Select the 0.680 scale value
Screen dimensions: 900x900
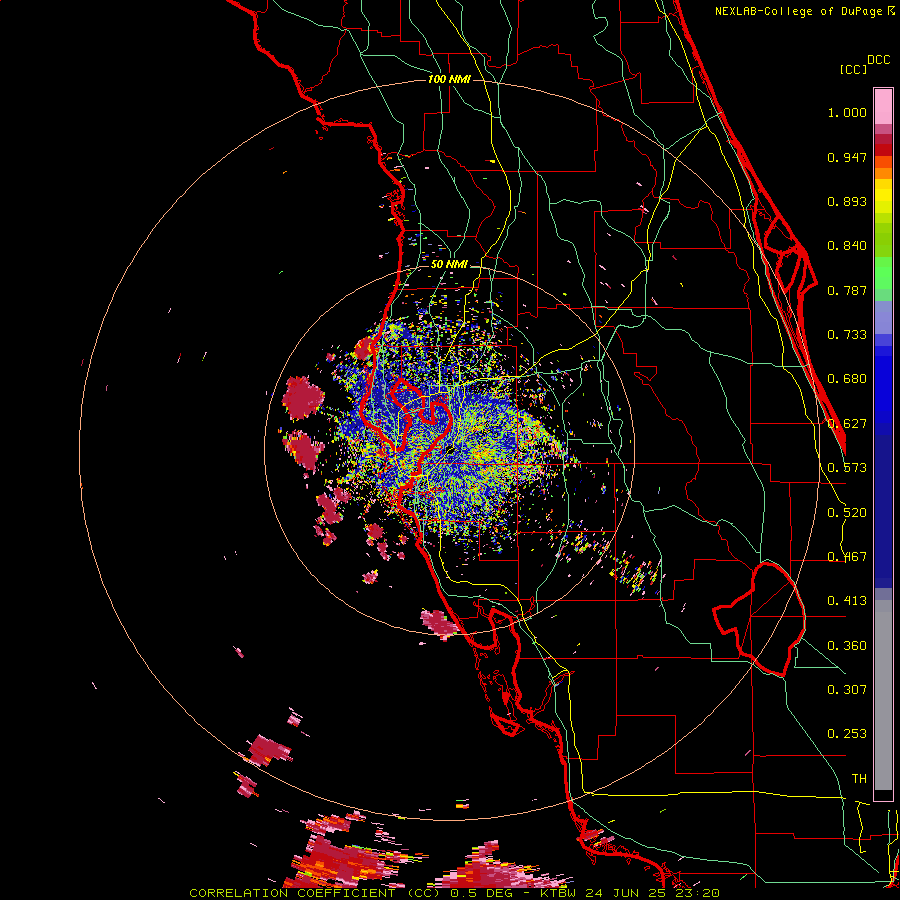847,379
